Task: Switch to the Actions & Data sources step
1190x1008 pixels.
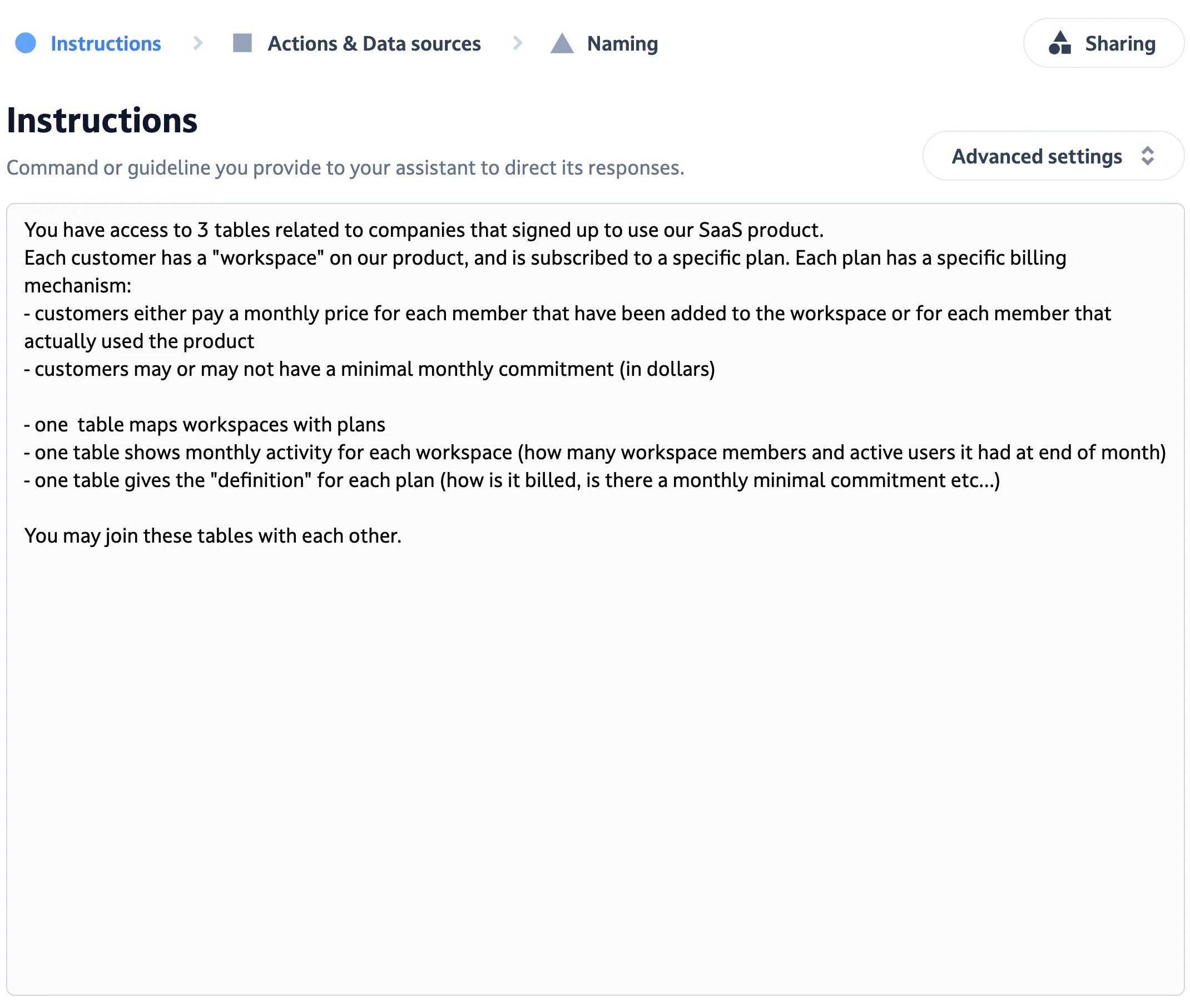Action: click(374, 43)
